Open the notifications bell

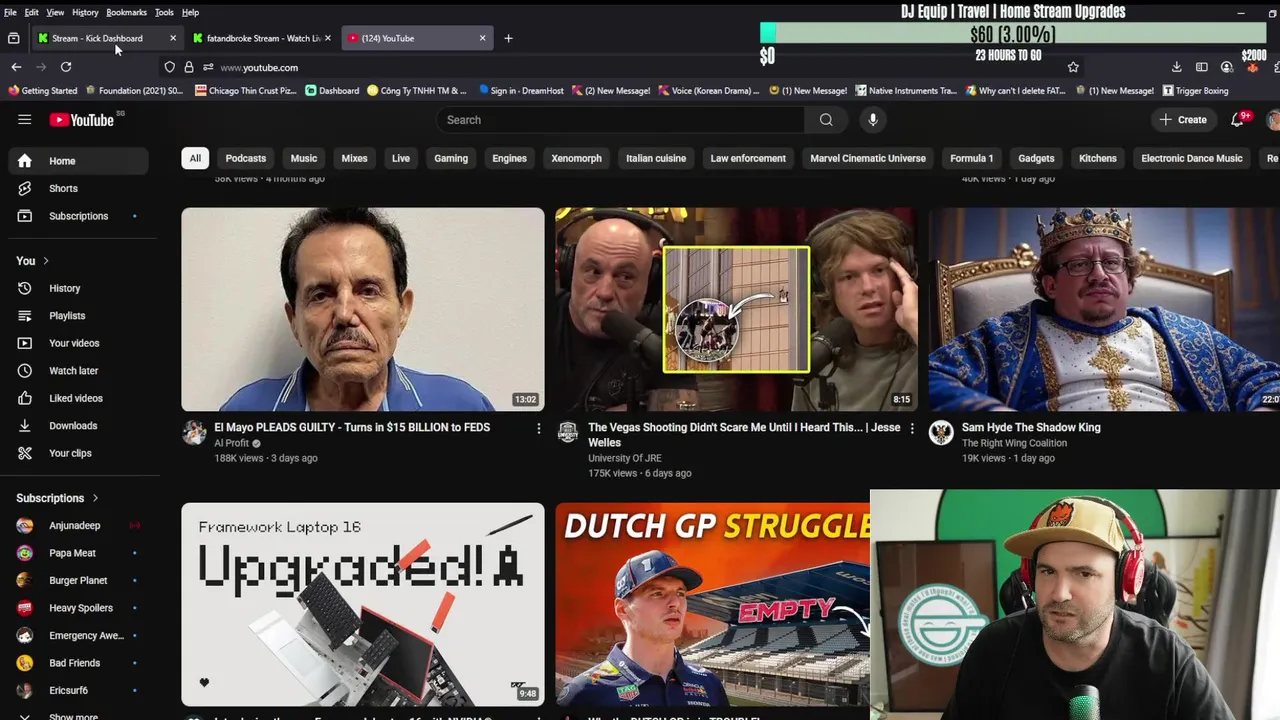[x=1238, y=120]
